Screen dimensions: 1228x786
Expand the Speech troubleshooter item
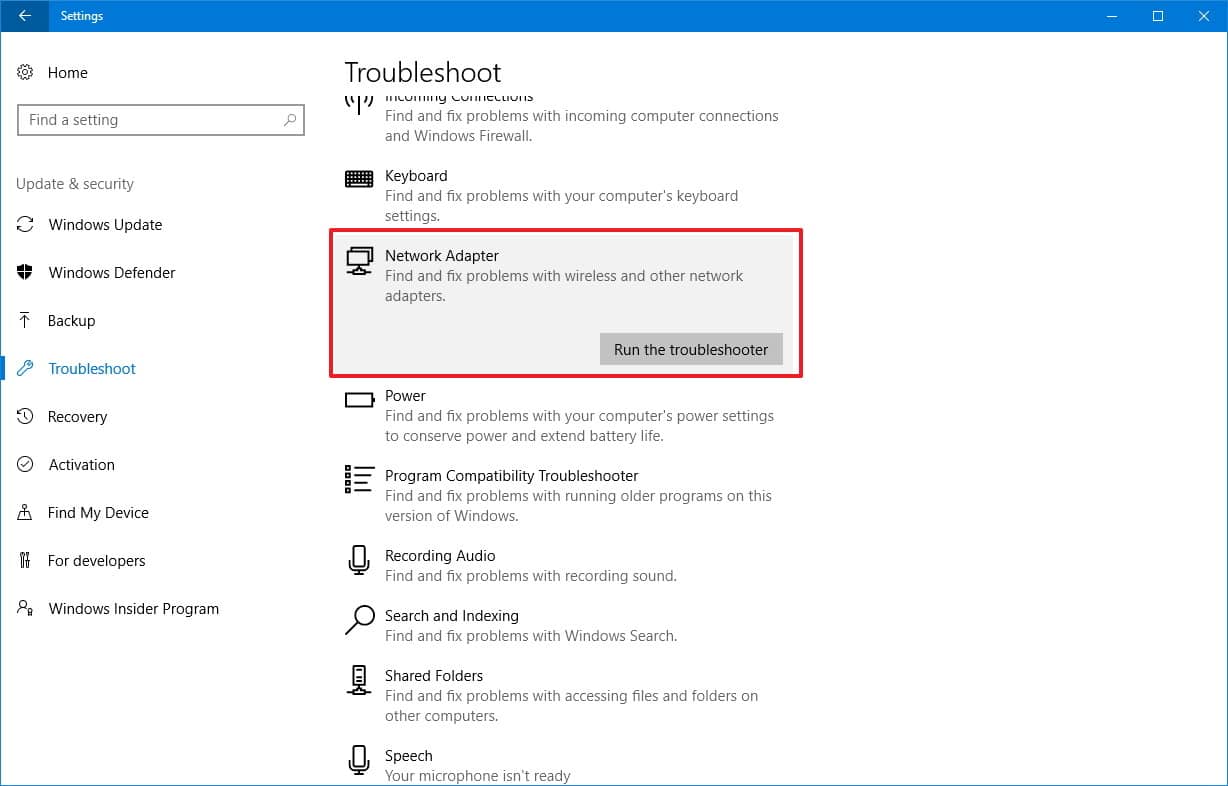point(409,757)
